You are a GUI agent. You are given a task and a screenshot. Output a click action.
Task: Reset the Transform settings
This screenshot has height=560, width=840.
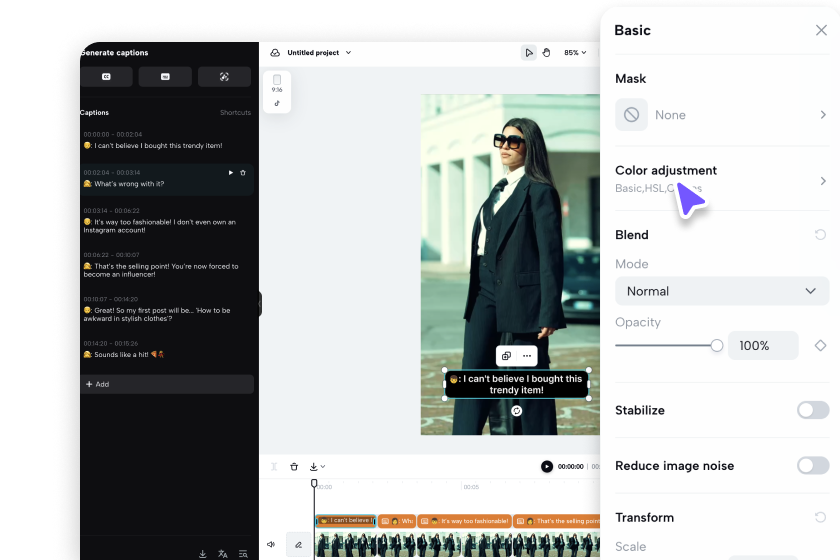coord(820,517)
